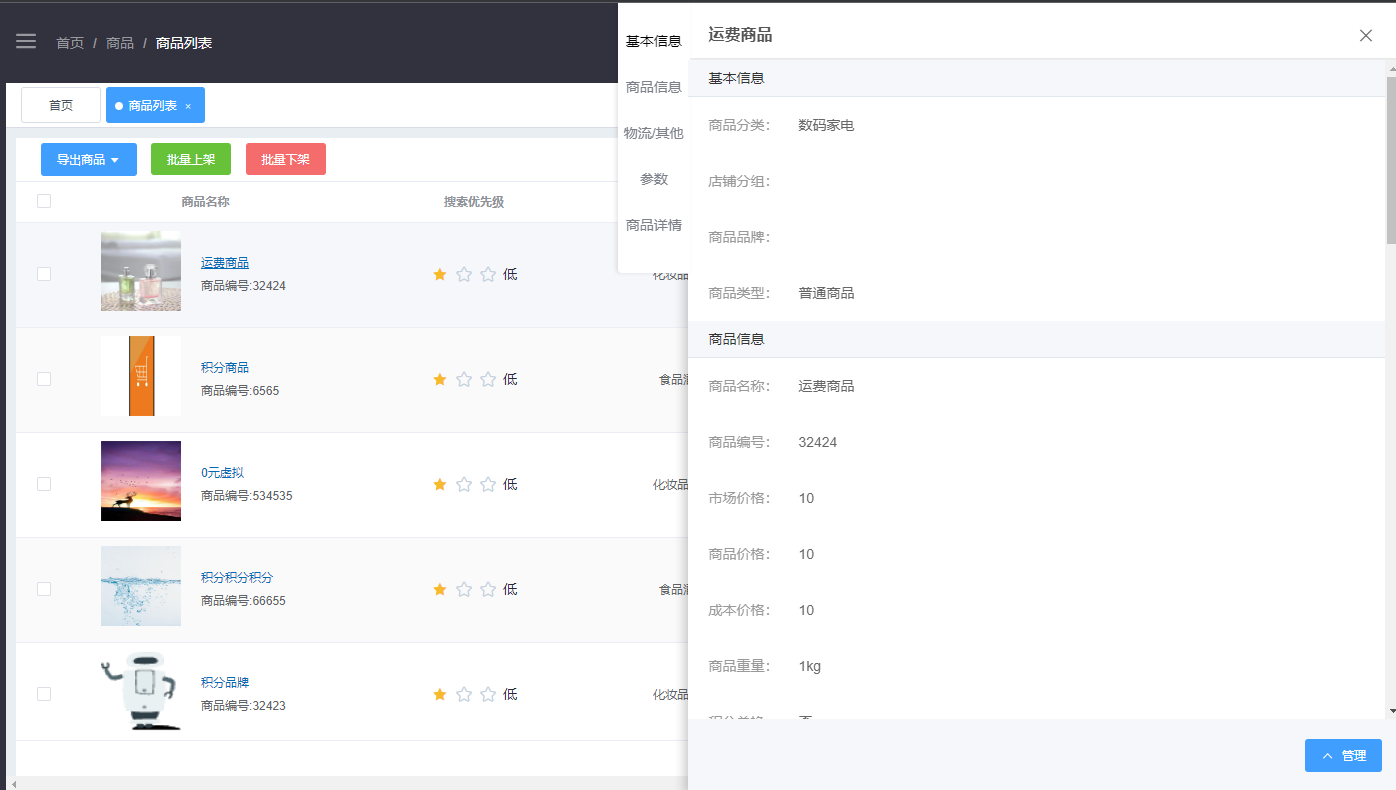Click the first gold star of 运费商品
This screenshot has width=1396, height=790.
click(440, 274)
